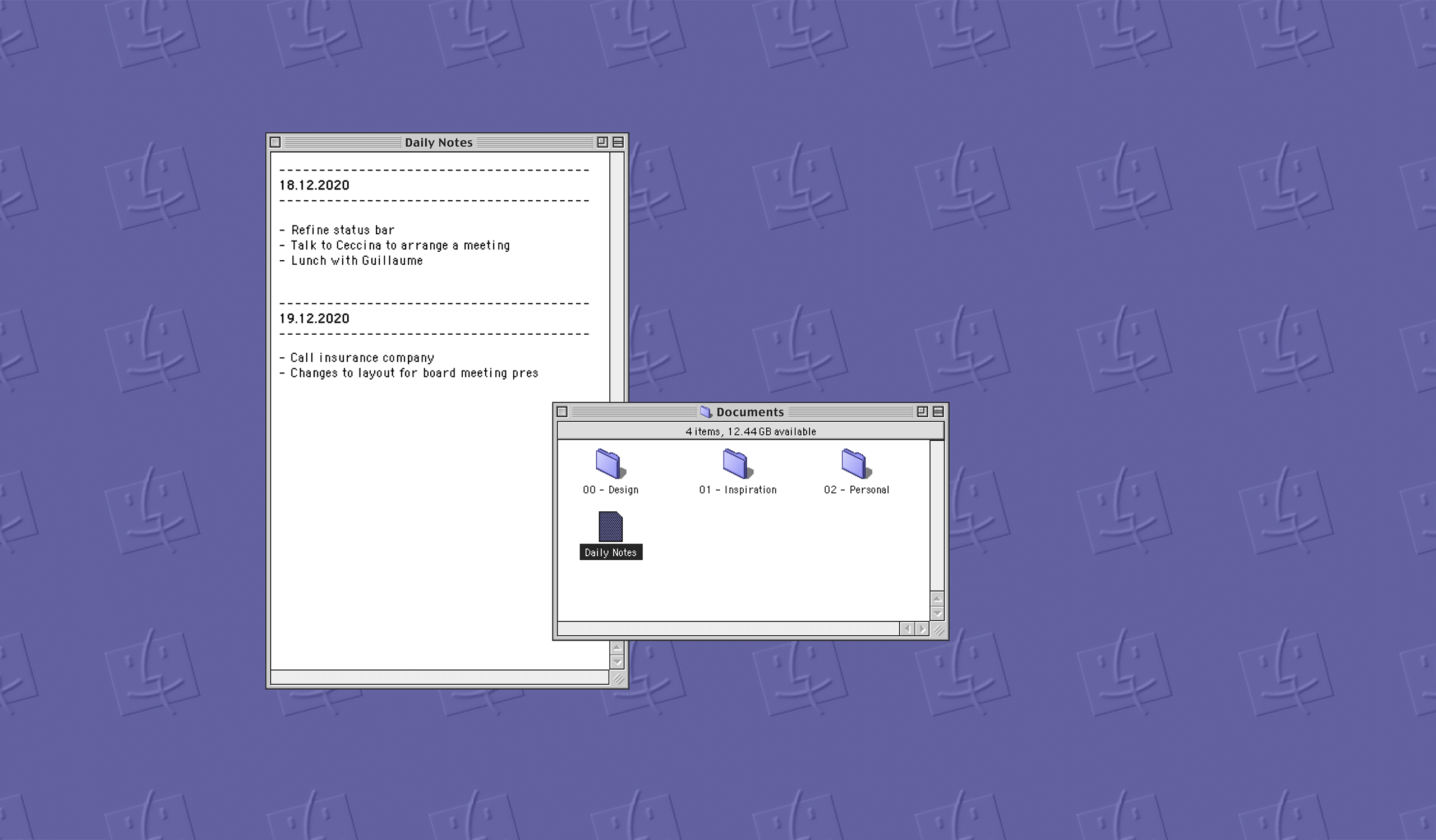Click Documents scroll down arrow
The image size is (1436, 840).
pyautogui.click(x=937, y=614)
